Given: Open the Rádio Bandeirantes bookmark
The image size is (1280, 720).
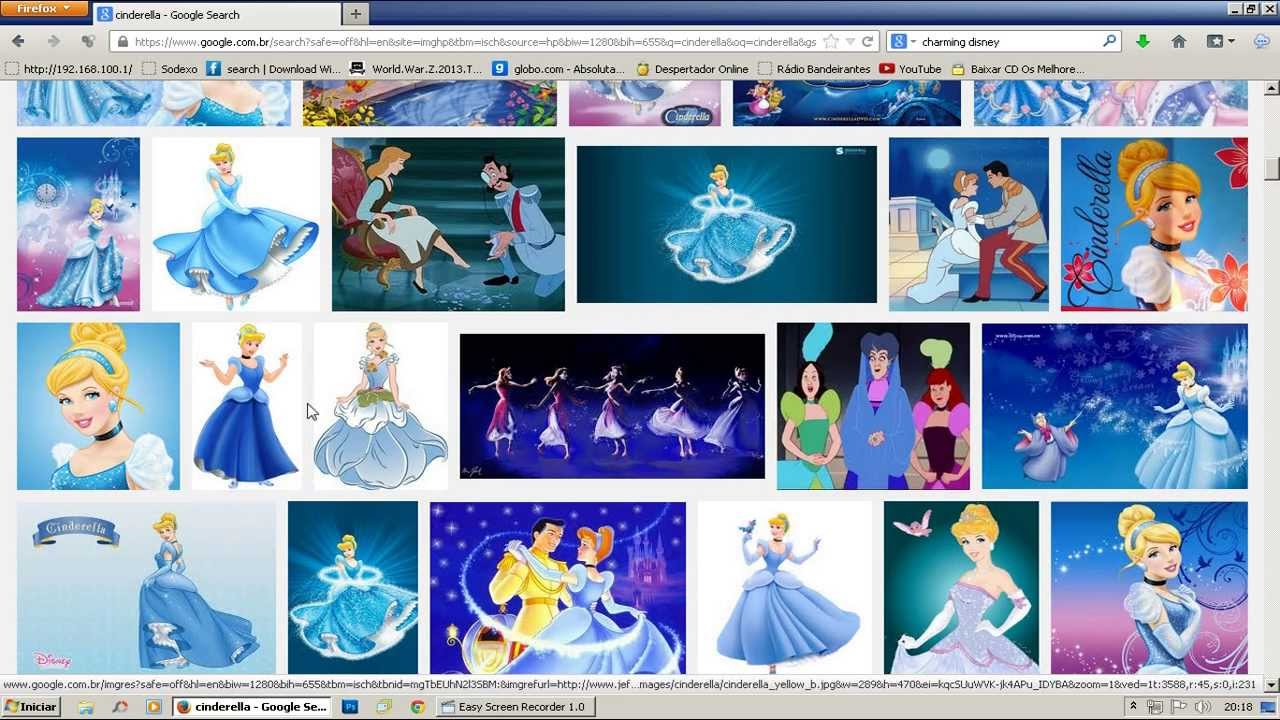Looking at the screenshot, I should coord(814,69).
